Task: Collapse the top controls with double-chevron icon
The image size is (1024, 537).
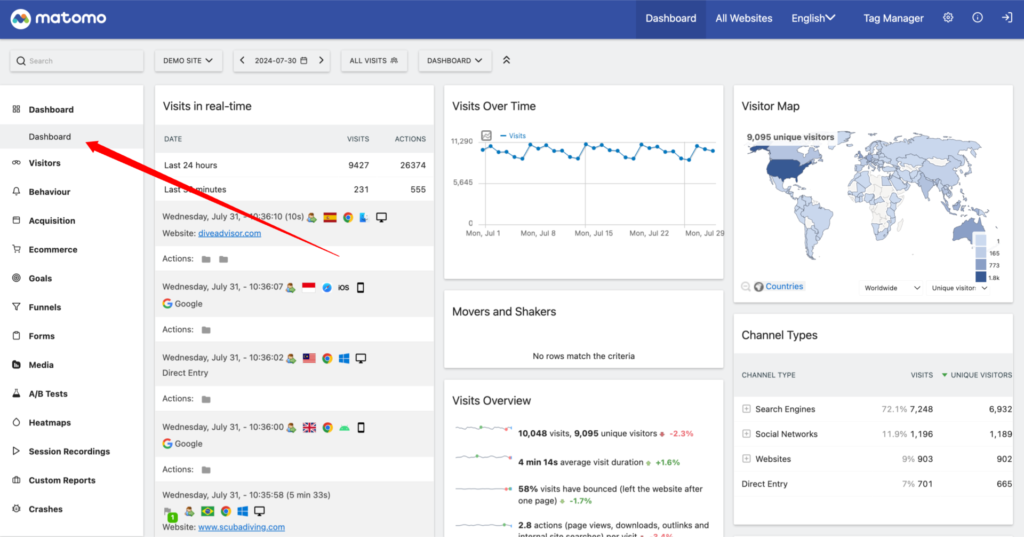Action: 506,60
